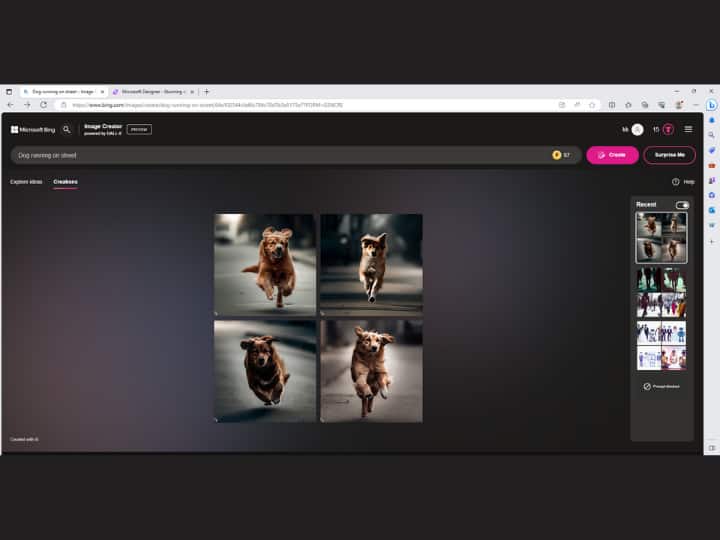This screenshot has height=540, width=720.
Task: Open the Microsoft Rewards trophy icon
Action: pyautogui.click(x=668, y=129)
